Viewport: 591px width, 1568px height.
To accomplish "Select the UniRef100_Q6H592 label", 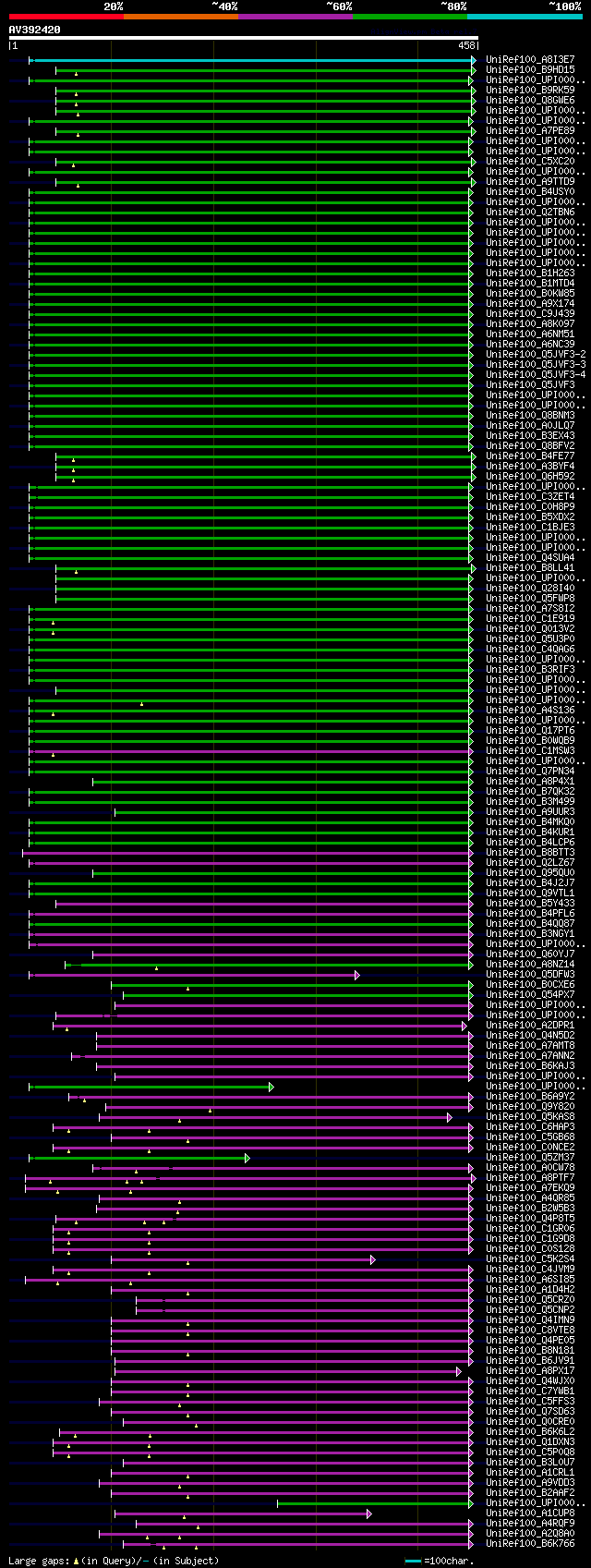I will point(530,476).
